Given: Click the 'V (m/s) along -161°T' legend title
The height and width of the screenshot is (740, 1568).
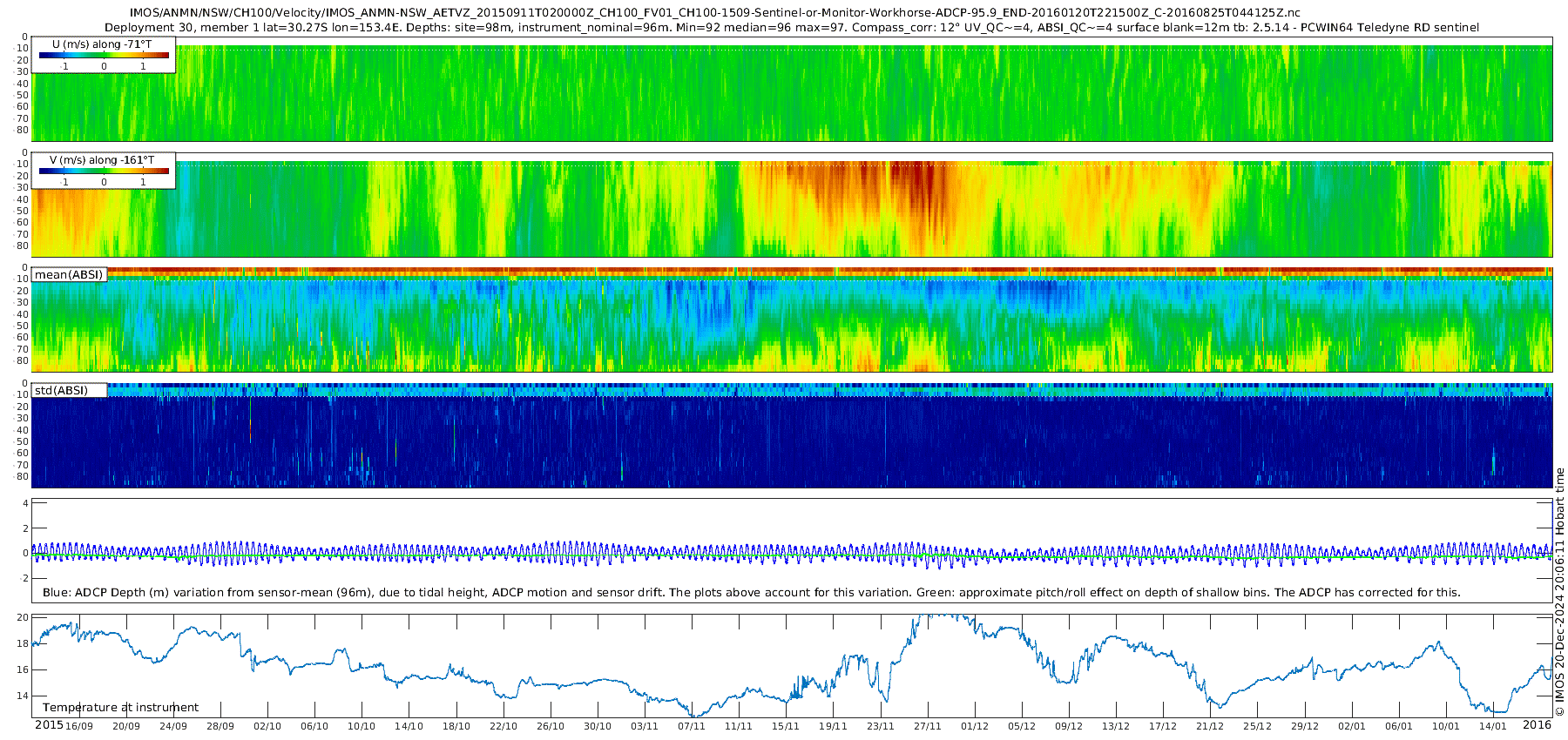Looking at the screenshot, I should [x=102, y=160].
